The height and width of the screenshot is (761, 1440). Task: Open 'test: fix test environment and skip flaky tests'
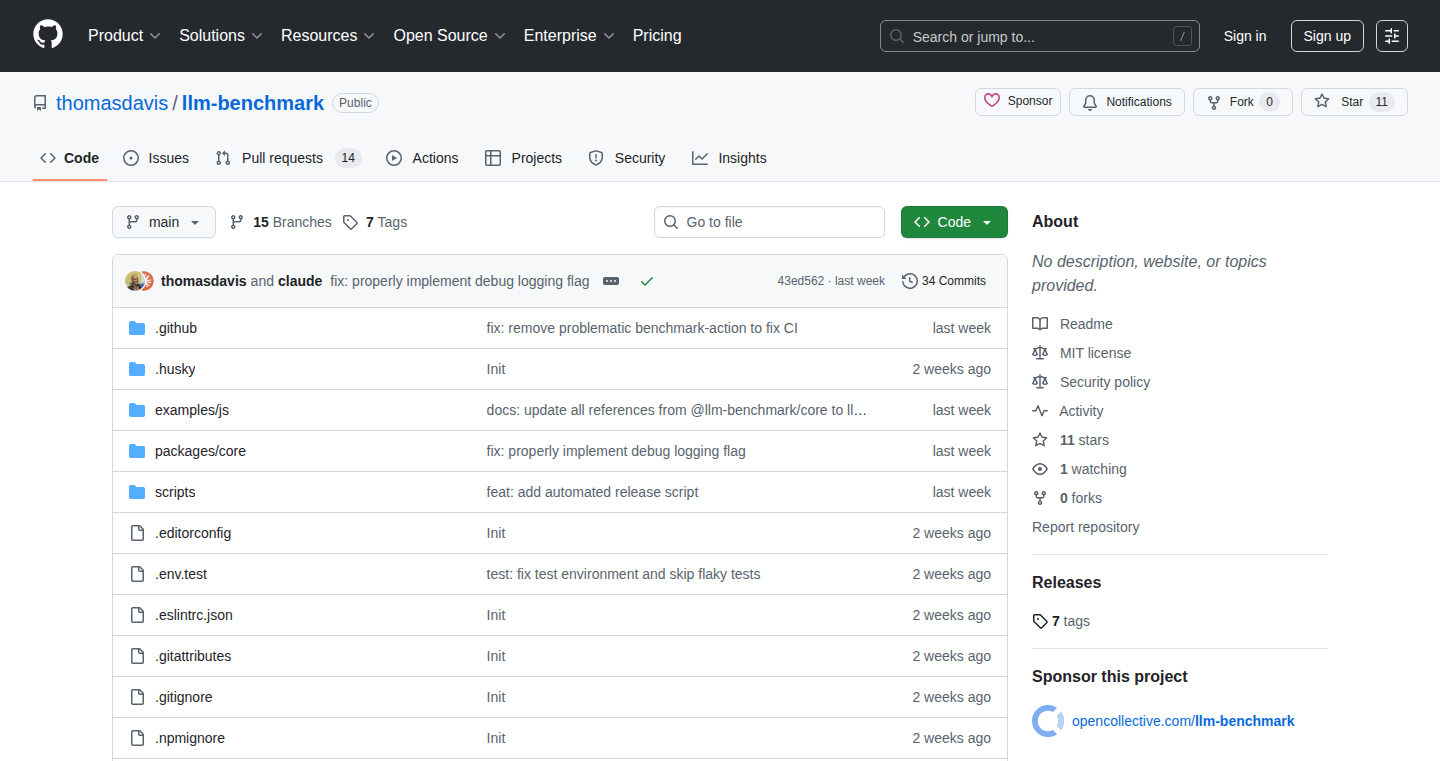(623, 574)
